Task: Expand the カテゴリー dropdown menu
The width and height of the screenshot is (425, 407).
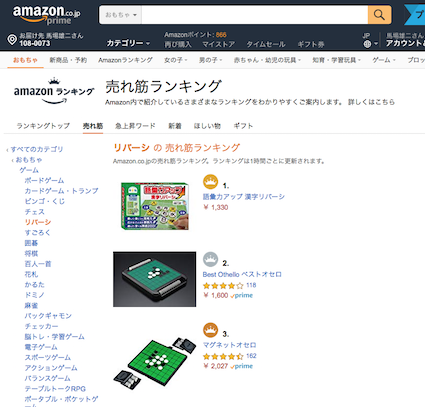Action: 128,43
